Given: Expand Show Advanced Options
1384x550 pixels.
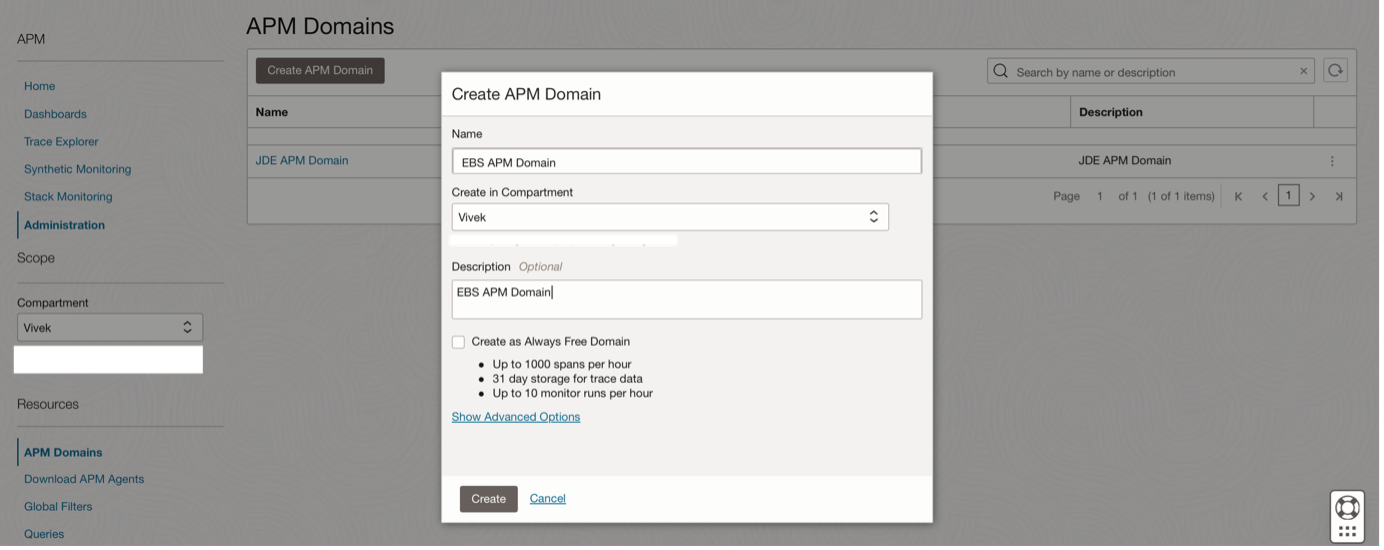Looking at the screenshot, I should click(x=517, y=418).
